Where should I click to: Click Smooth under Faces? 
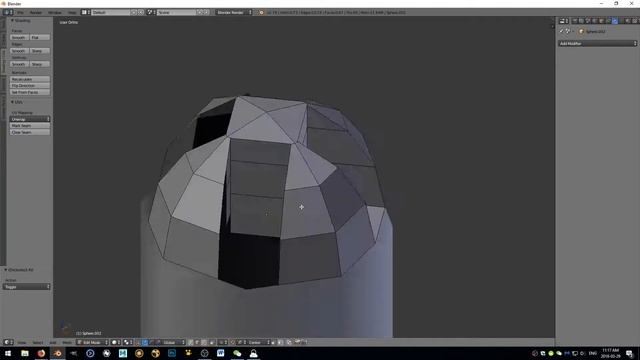[19, 38]
